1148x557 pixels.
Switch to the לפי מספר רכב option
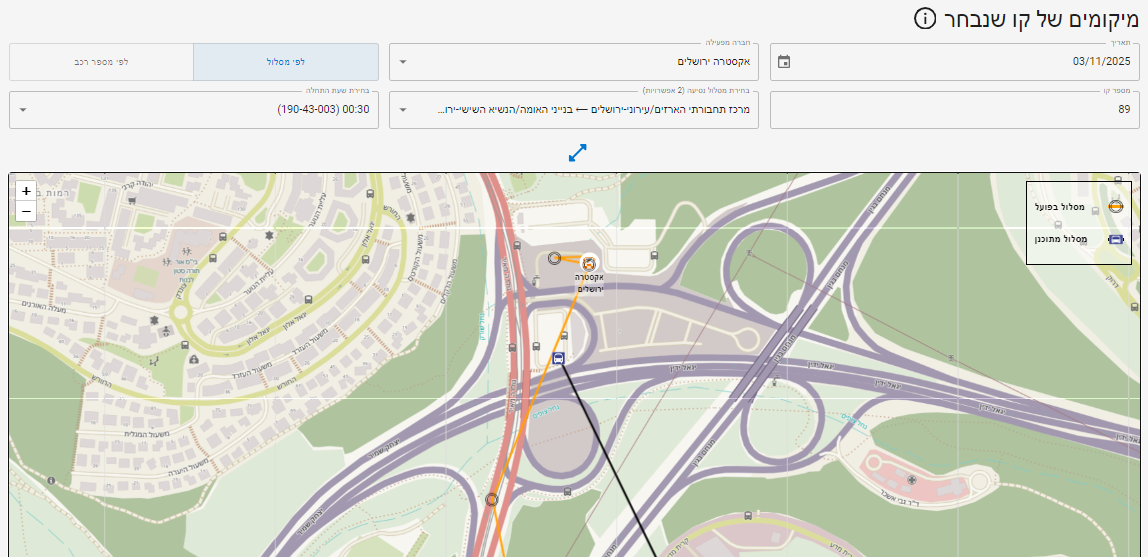pyautogui.click(x=101, y=62)
